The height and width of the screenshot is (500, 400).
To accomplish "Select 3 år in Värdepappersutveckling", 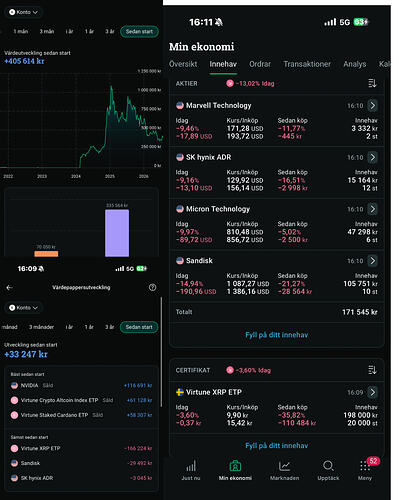I will (110, 327).
